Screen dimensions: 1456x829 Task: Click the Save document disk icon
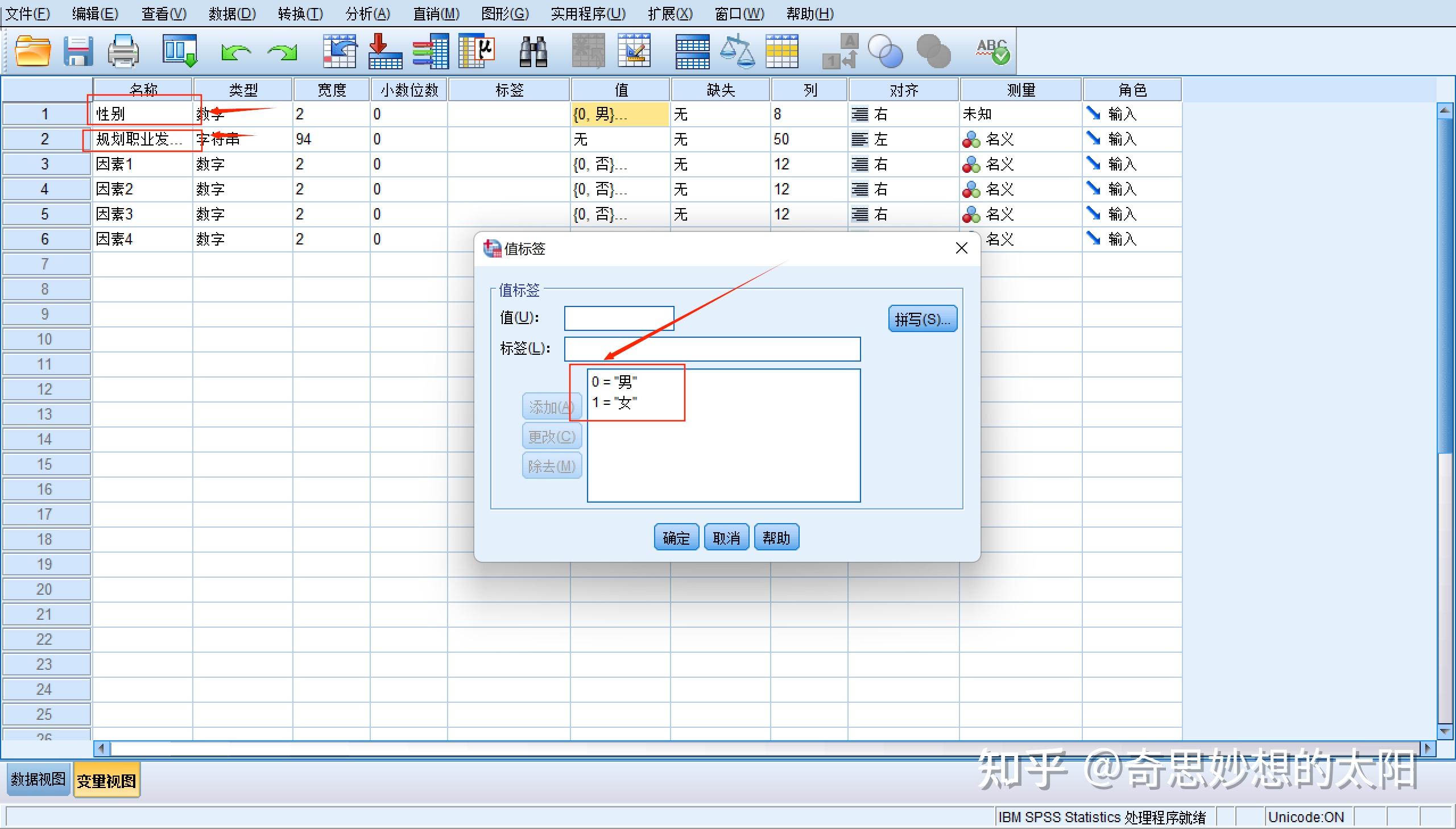click(78, 51)
